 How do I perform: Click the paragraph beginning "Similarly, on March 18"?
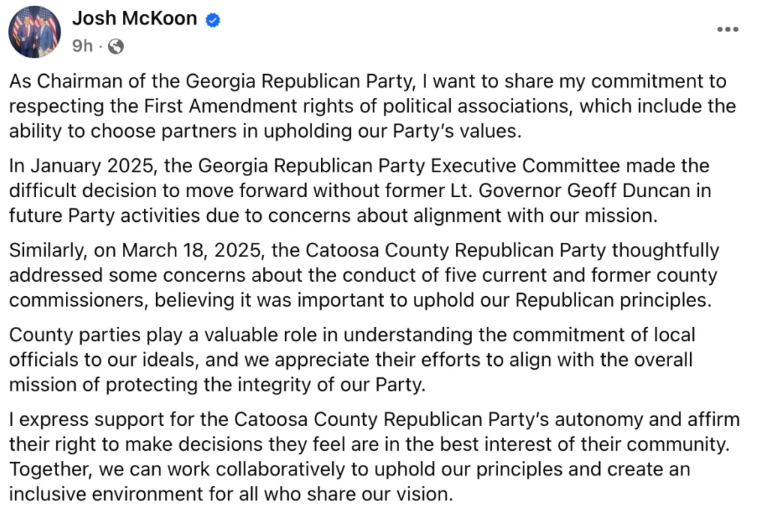[x=370, y=275]
